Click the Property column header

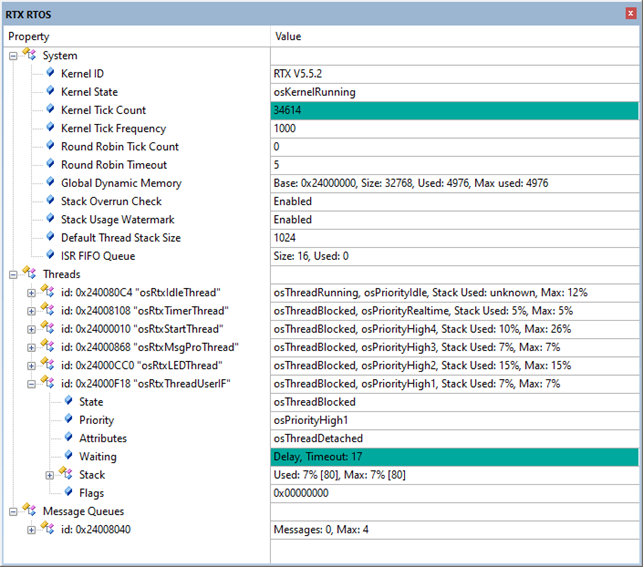pyautogui.click(x=137, y=36)
